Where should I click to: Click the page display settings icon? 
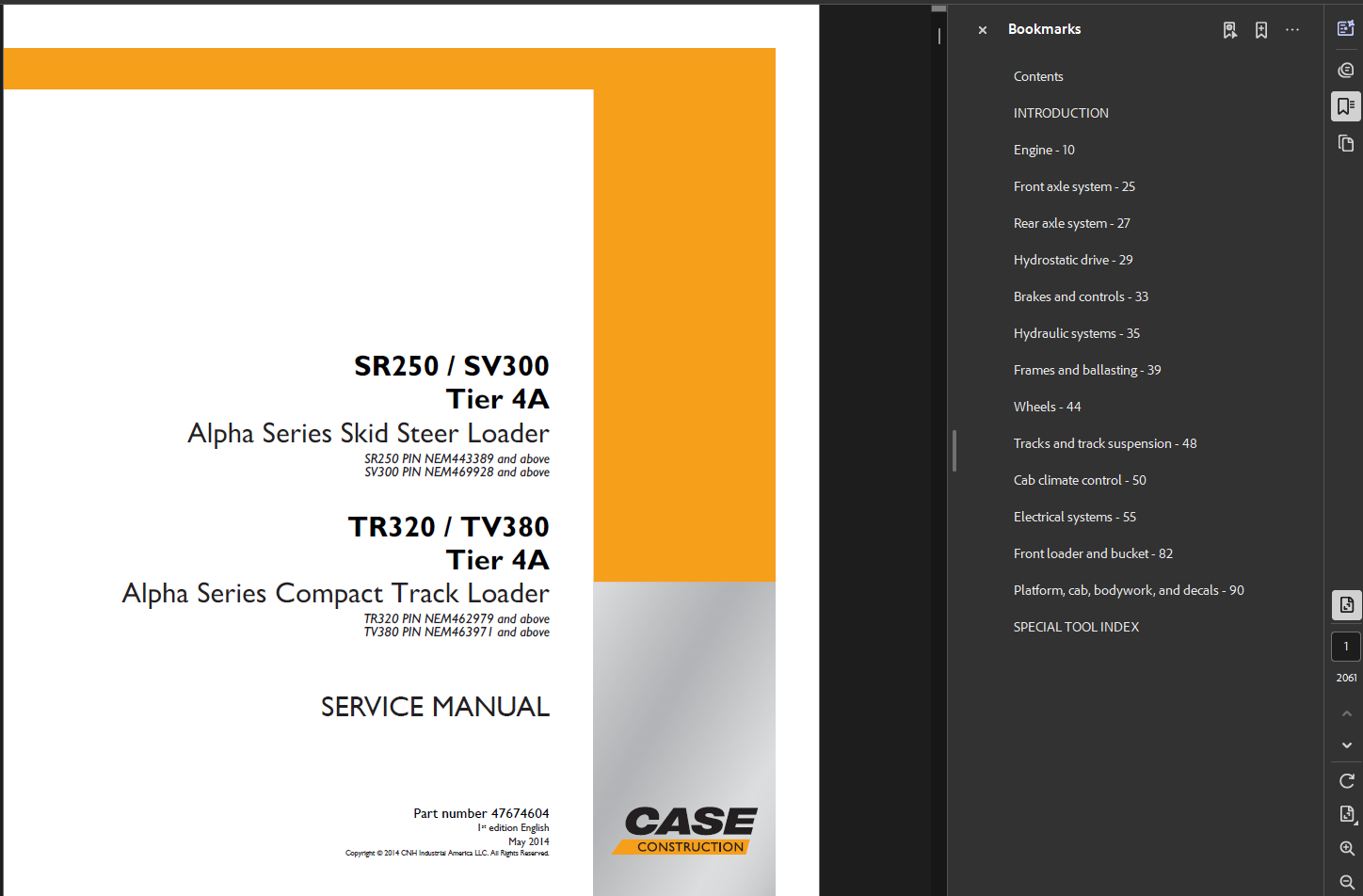1347,605
